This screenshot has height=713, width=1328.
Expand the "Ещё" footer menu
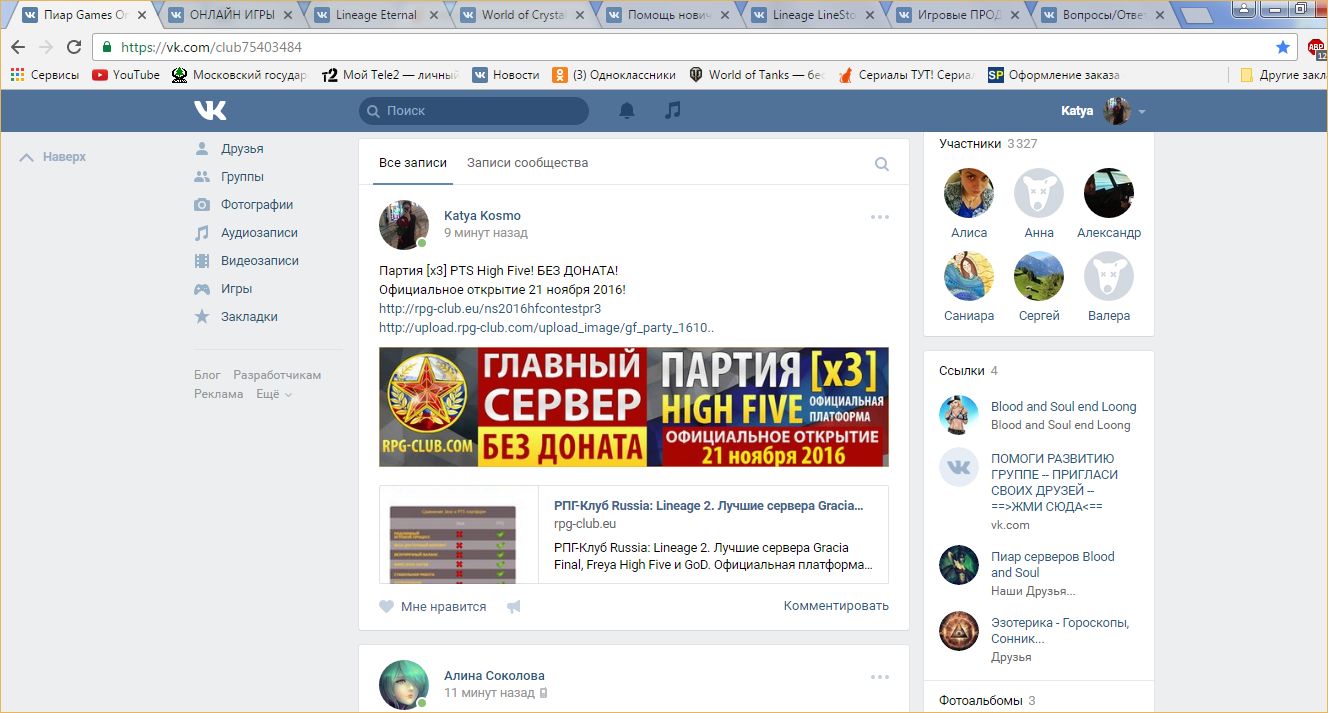tap(273, 394)
